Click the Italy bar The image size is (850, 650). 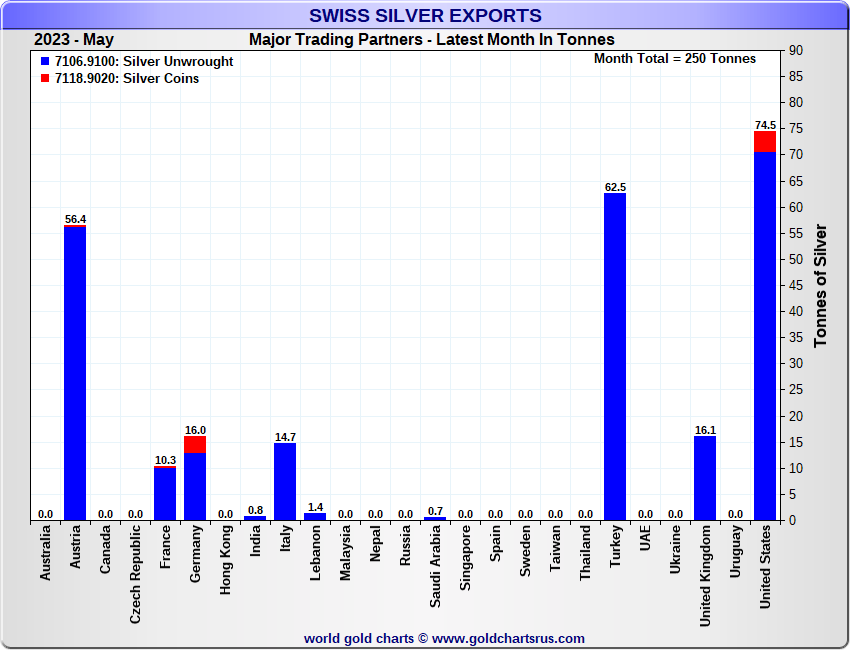pos(285,481)
